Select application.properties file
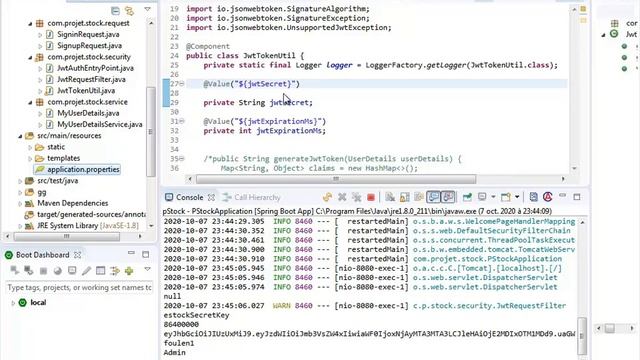640x360 pixels. pyautogui.click(x=83, y=169)
